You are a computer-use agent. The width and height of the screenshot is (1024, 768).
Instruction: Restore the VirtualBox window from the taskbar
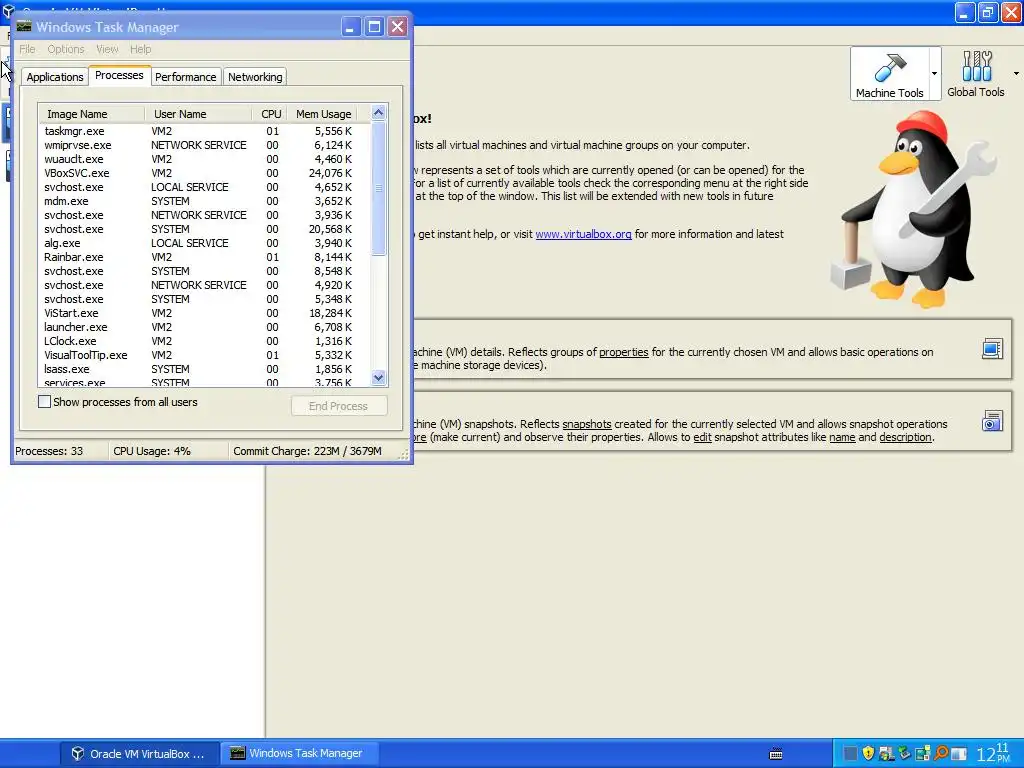(x=140, y=754)
